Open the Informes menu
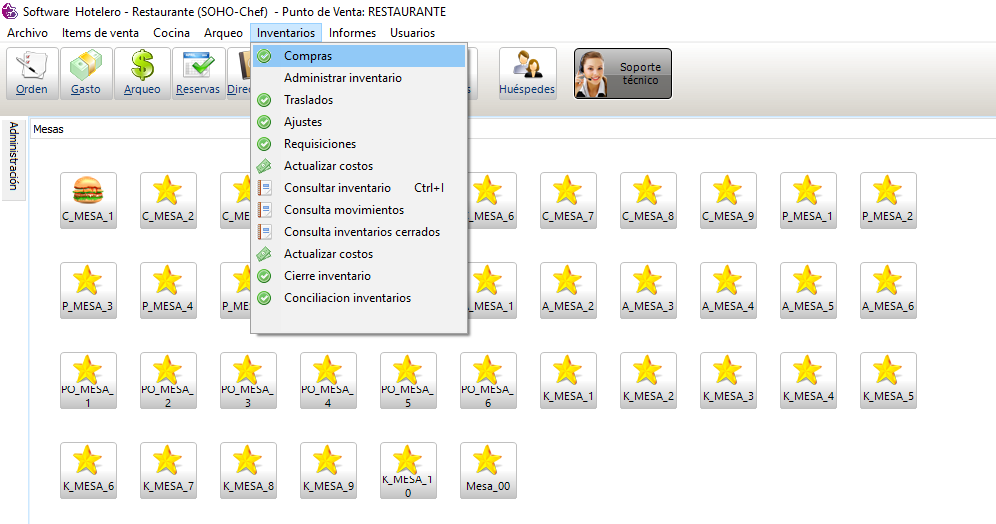This screenshot has width=996, height=524. (x=352, y=33)
